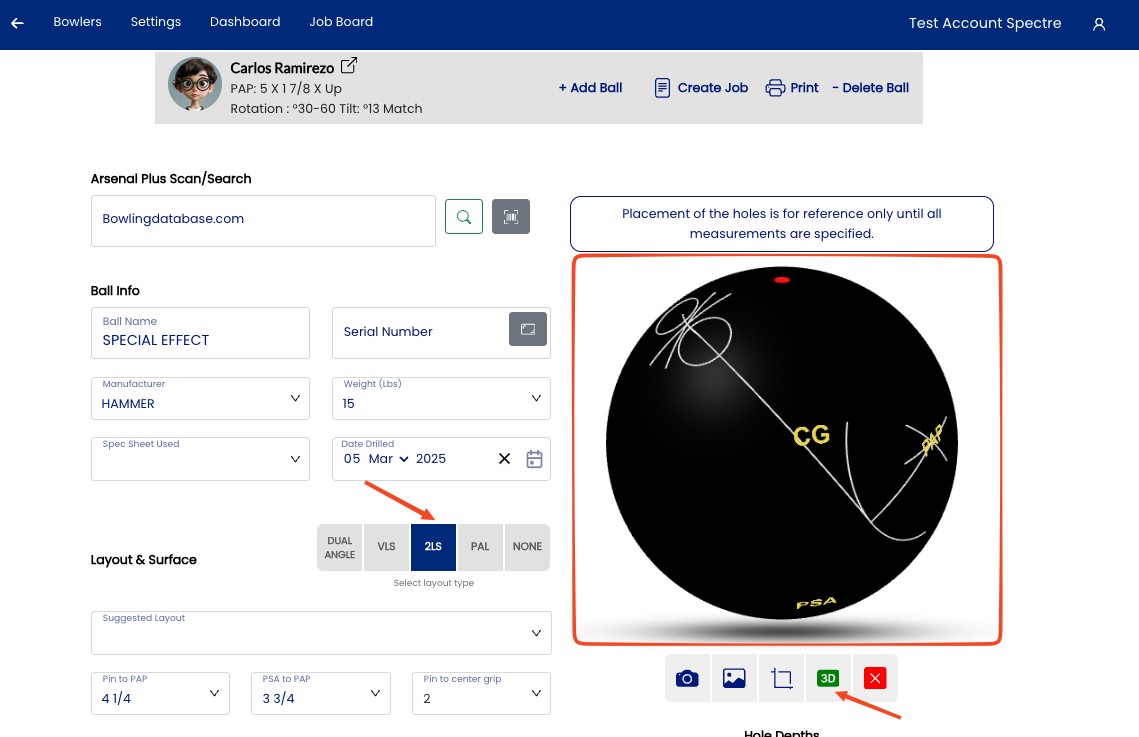This screenshot has height=737, width=1139.
Task: Open the Manufacturer dropdown
Action: coord(295,398)
